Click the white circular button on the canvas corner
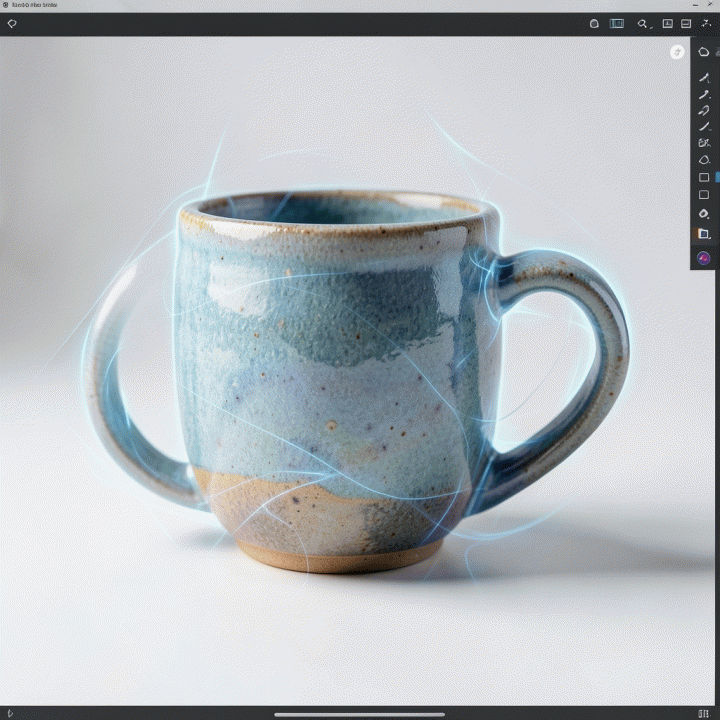Screen dimensions: 720x720 [x=677, y=52]
